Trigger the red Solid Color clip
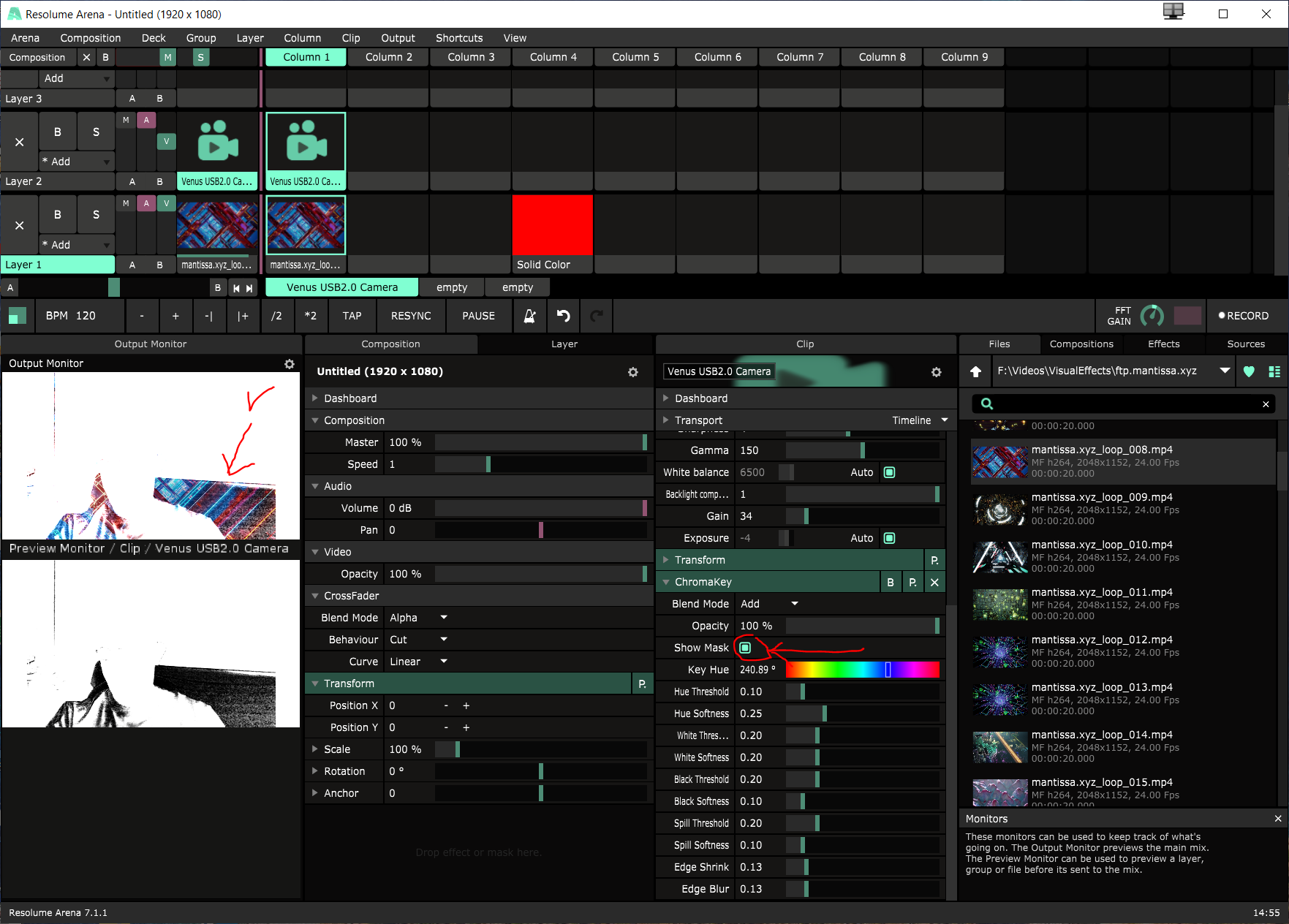The width and height of the screenshot is (1289, 924). pyautogui.click(x=552, y=225)
